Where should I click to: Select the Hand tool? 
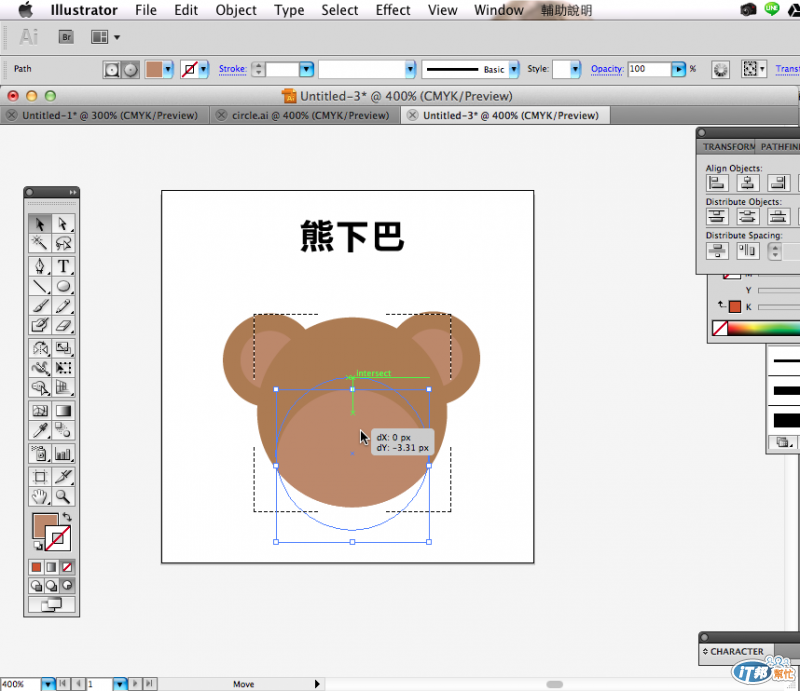(40, 496)
